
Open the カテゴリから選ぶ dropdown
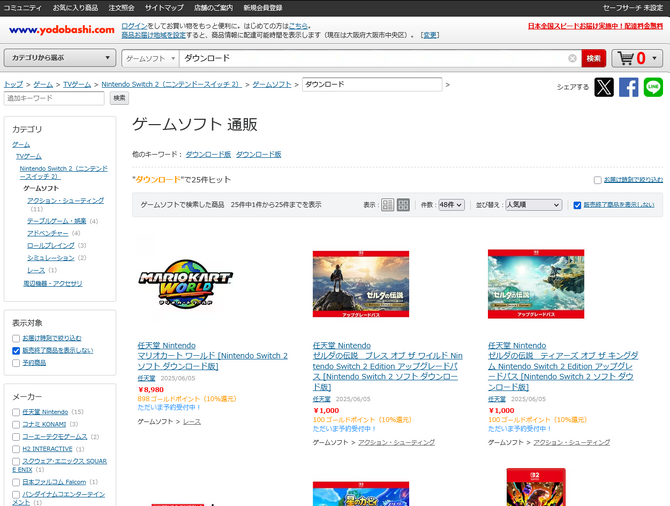tap(60, 58)
